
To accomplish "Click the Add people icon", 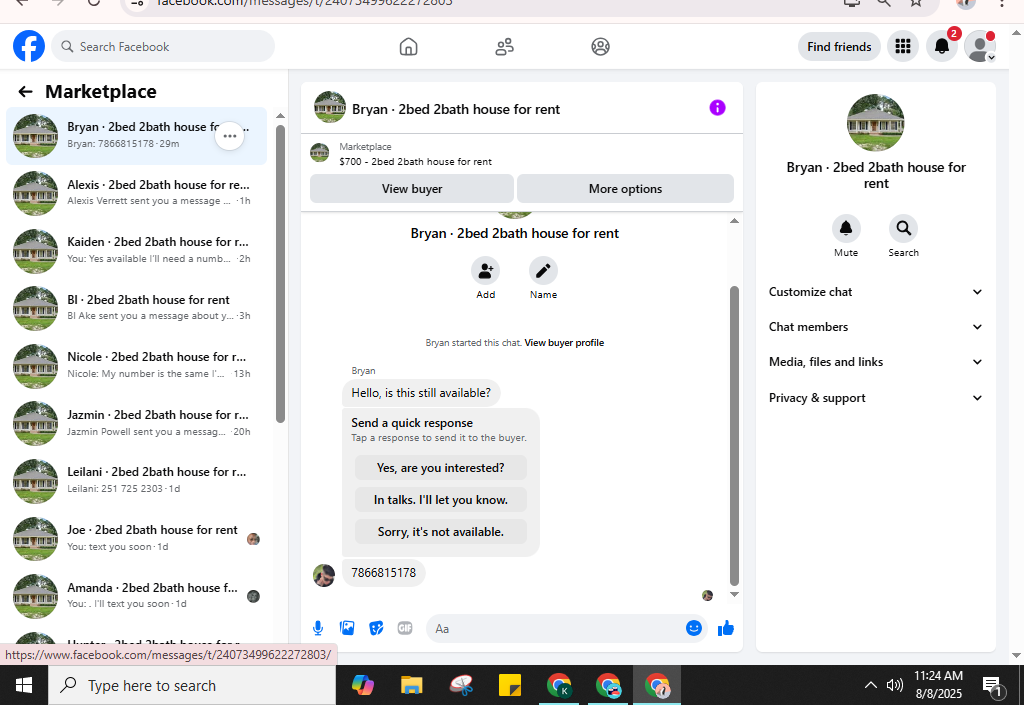I will tap(485, 270).
